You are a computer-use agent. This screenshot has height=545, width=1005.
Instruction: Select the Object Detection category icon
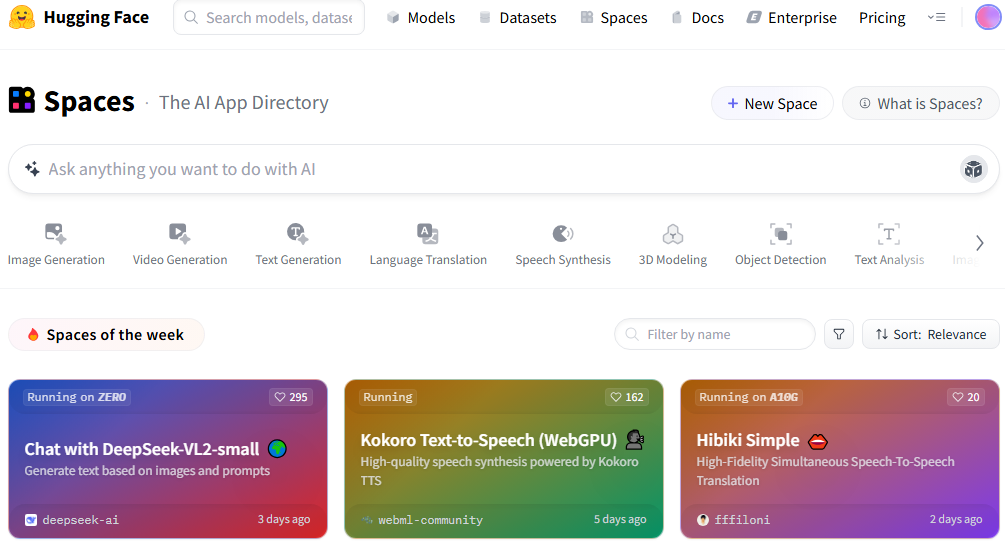click(781, 234)
